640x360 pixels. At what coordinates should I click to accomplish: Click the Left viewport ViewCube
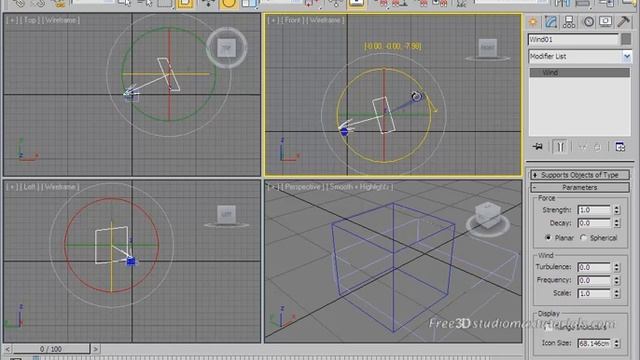pyautogui.click(x=227, y=214)
